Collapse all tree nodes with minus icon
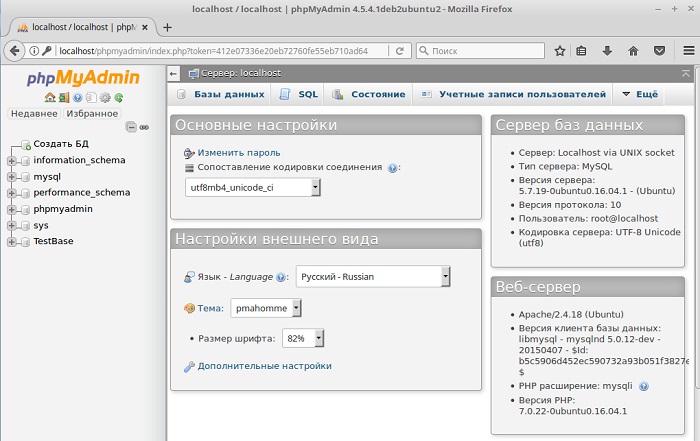 131,127
